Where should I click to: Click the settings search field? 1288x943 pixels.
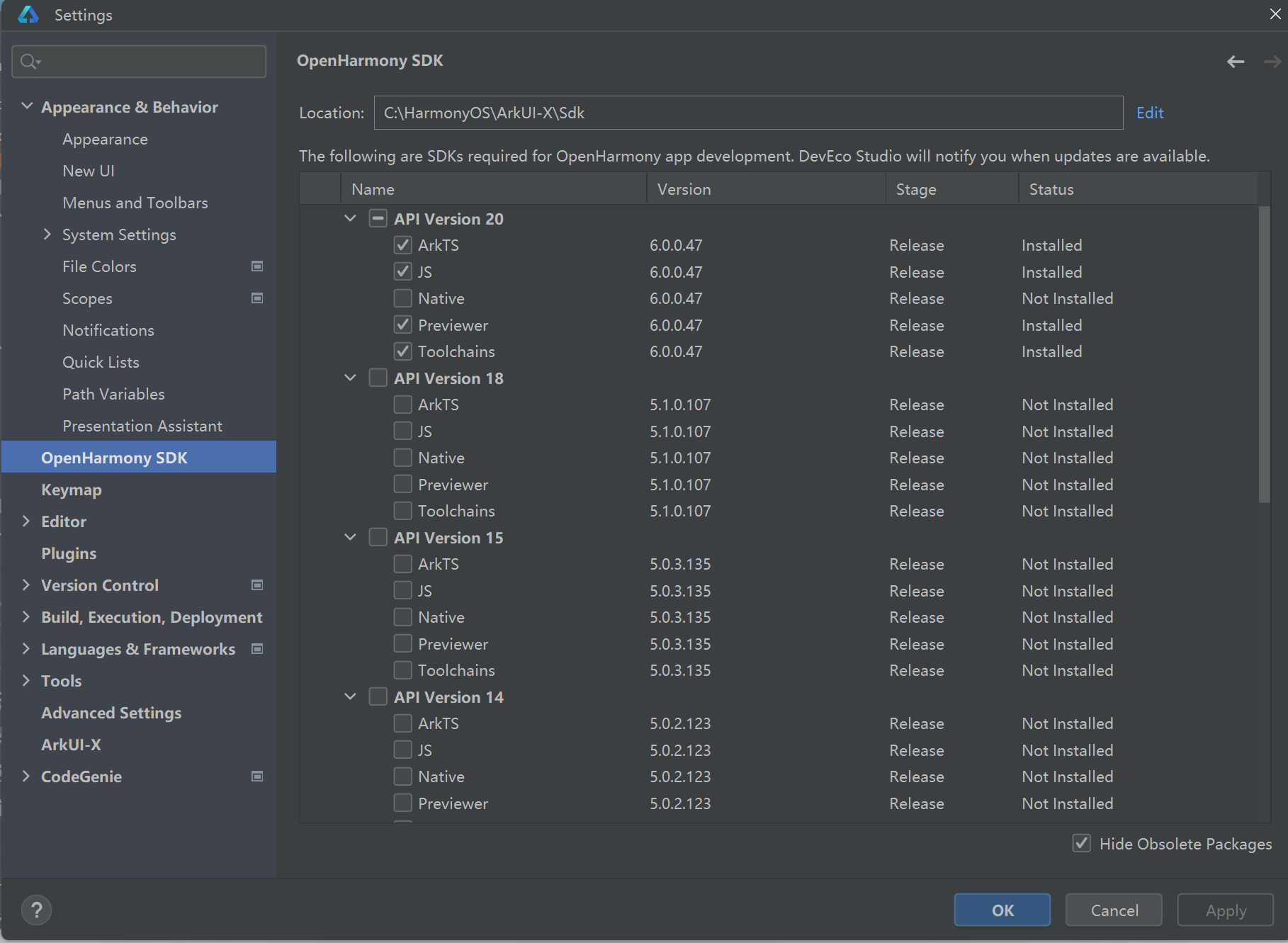[x=140, y=62]
